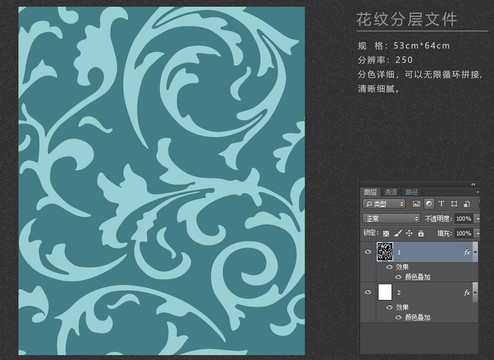The height and width of the screenshot is (360, 494).
Task: Hide layer 1 with its eye icon
Action: coord(368,252)
